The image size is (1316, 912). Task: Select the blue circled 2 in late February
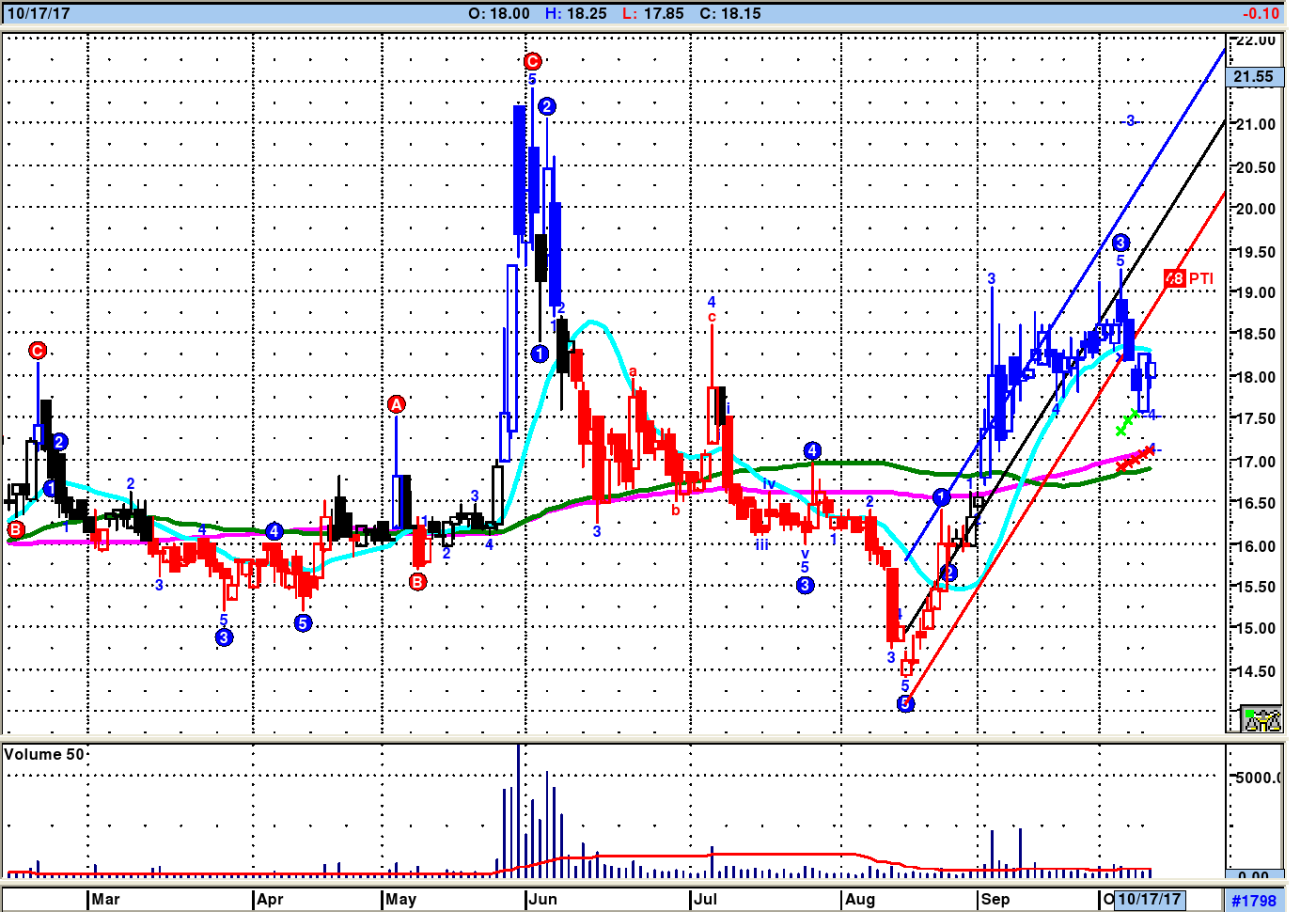click(59, 442)
